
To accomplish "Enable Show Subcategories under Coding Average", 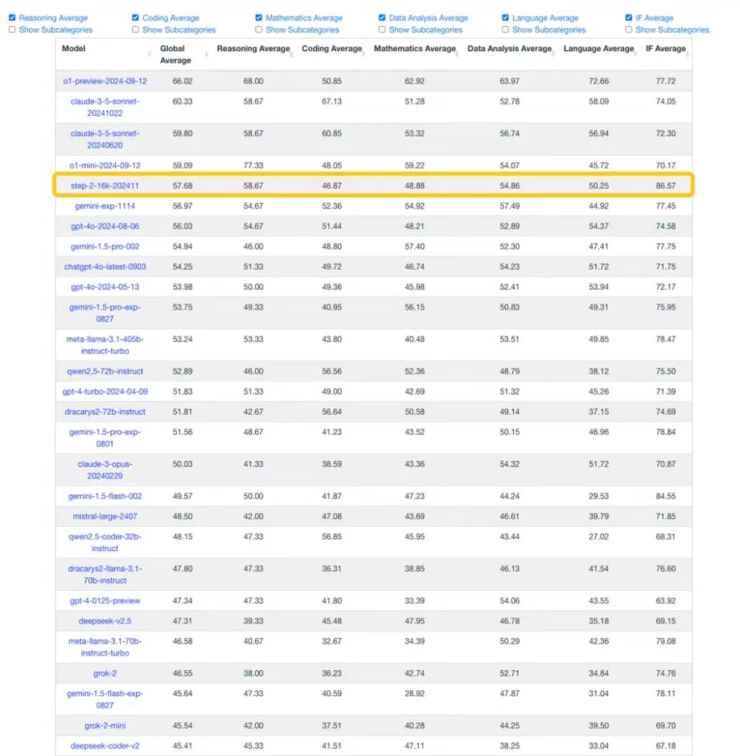I will pyautogui.click(x=136, y=30).
